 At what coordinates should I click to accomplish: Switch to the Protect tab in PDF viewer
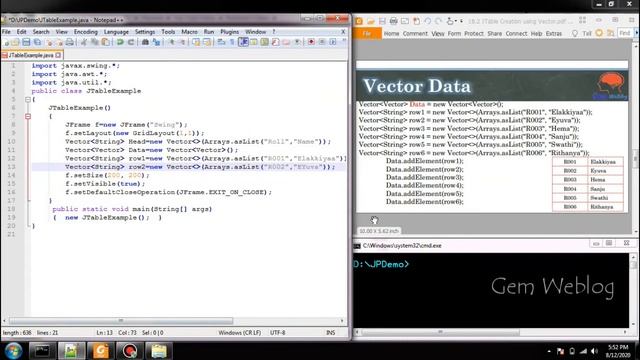tap(474, 33)
